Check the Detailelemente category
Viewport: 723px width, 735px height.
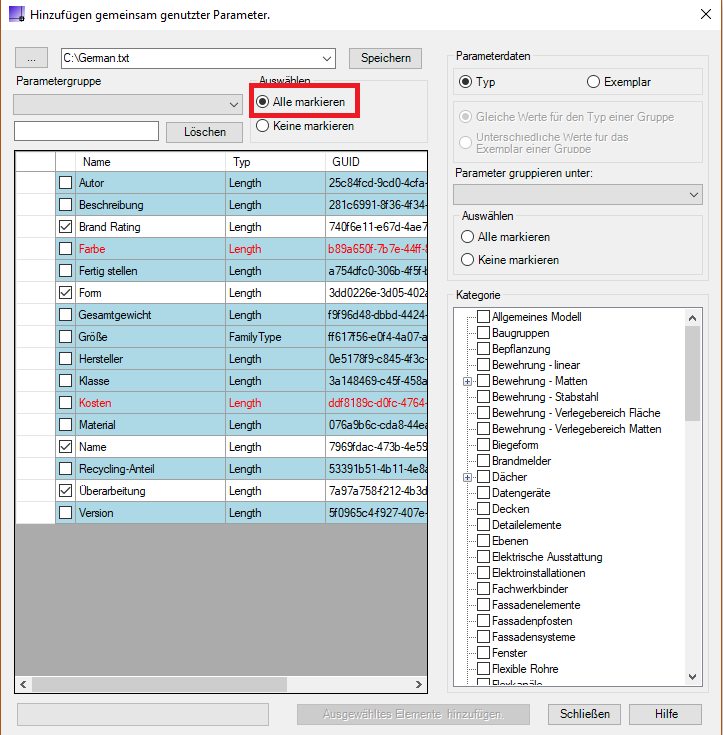click(x=483, y=525)
